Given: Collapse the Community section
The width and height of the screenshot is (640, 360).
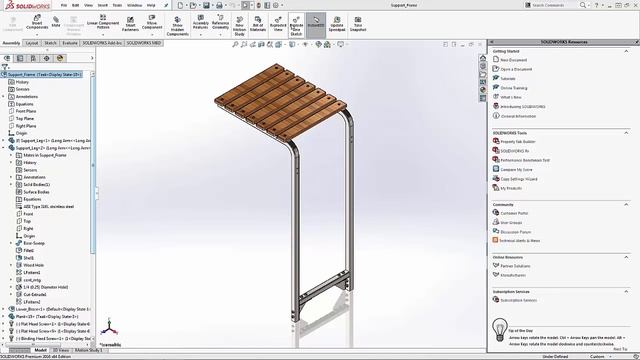Looking at the screenshot, I should coord(626,204).
